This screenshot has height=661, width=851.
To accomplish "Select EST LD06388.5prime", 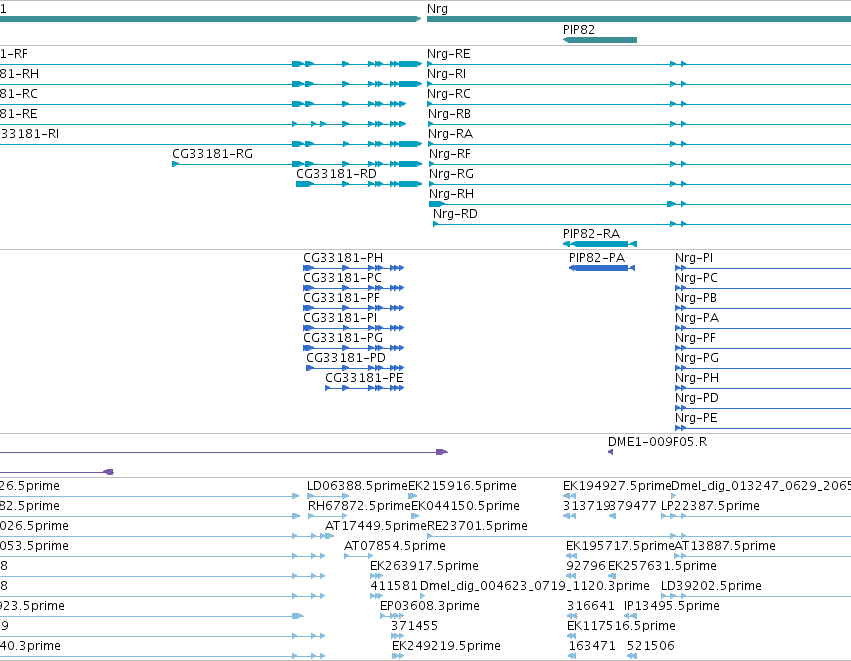I will click(357, 486).
